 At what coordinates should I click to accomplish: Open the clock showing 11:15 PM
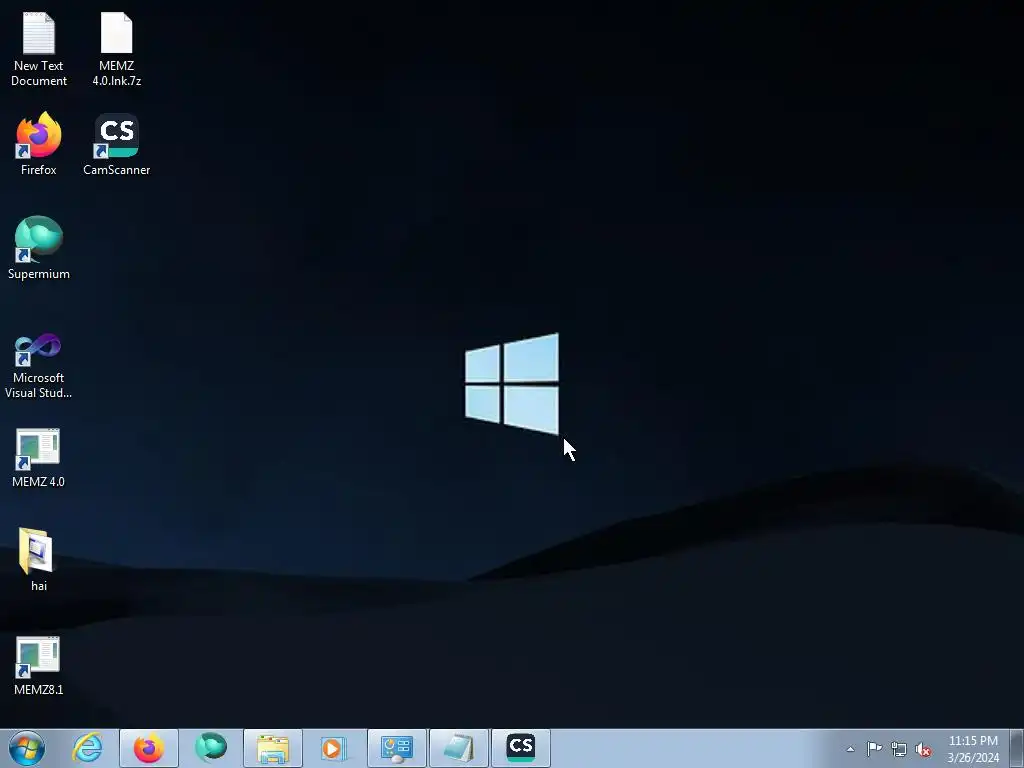(973, 749)
